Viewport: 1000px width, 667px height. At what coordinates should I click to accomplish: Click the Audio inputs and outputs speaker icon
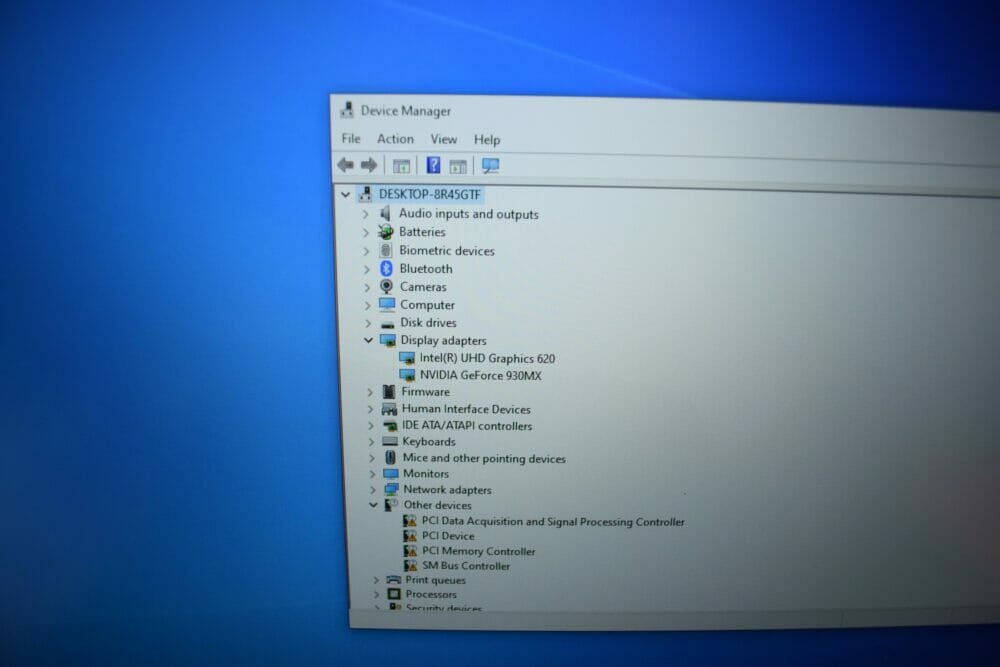point(385,213)
